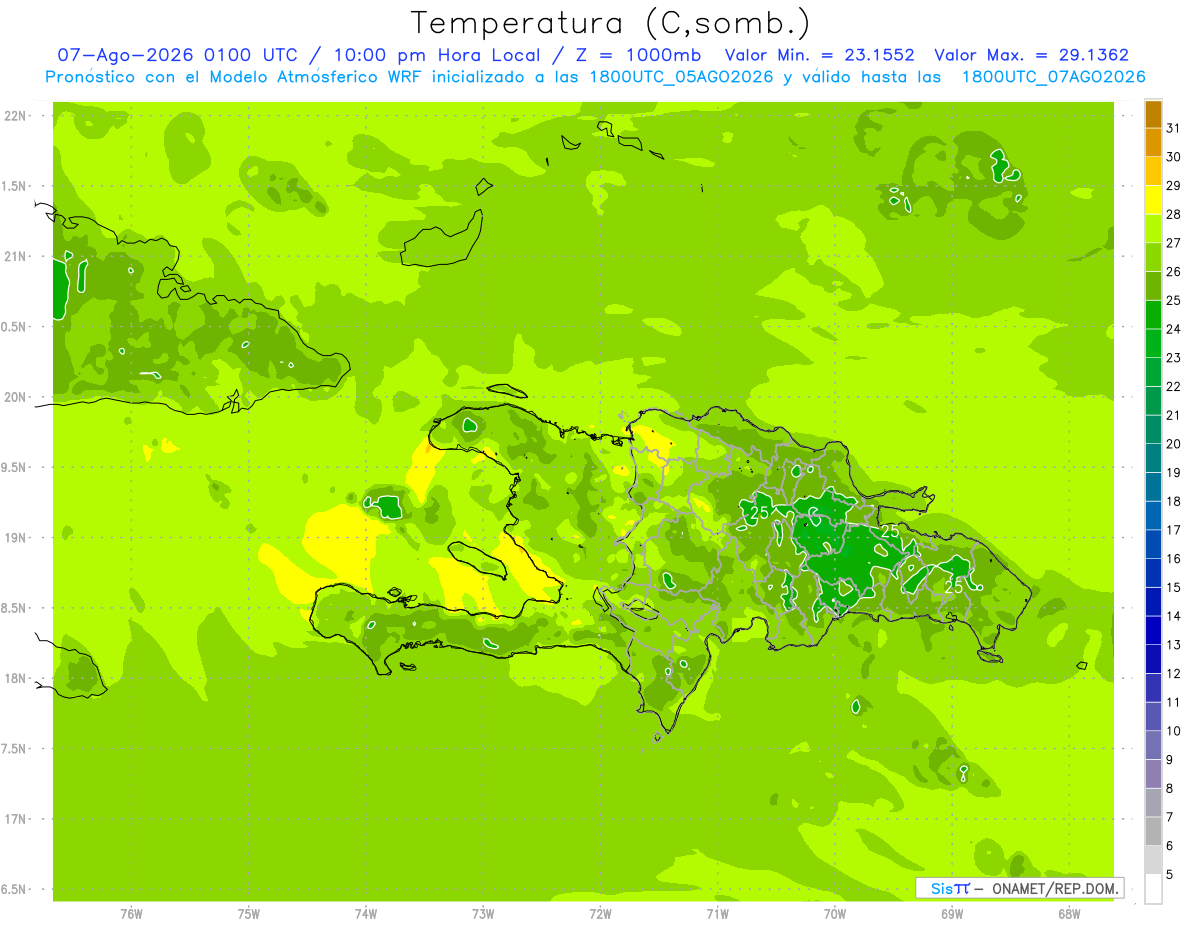The image size is (1200, 927).
Task: Click the legend value '27'
Action: pos(1173,243)
